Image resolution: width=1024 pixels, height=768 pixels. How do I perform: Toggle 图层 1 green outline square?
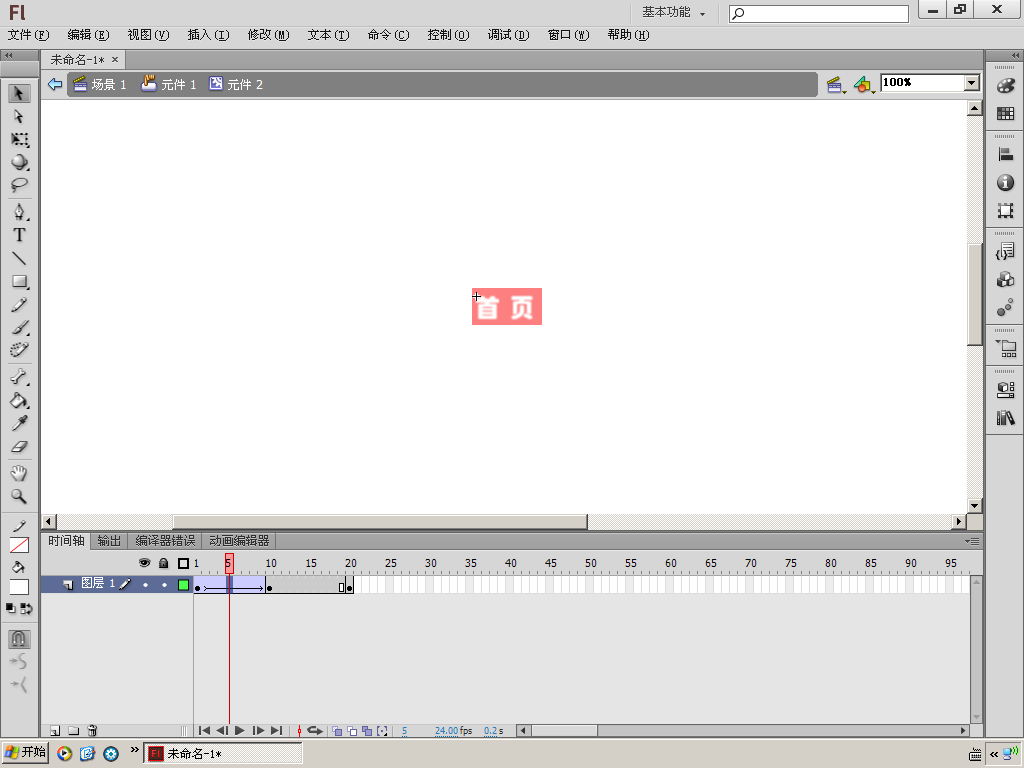(184, 585)
